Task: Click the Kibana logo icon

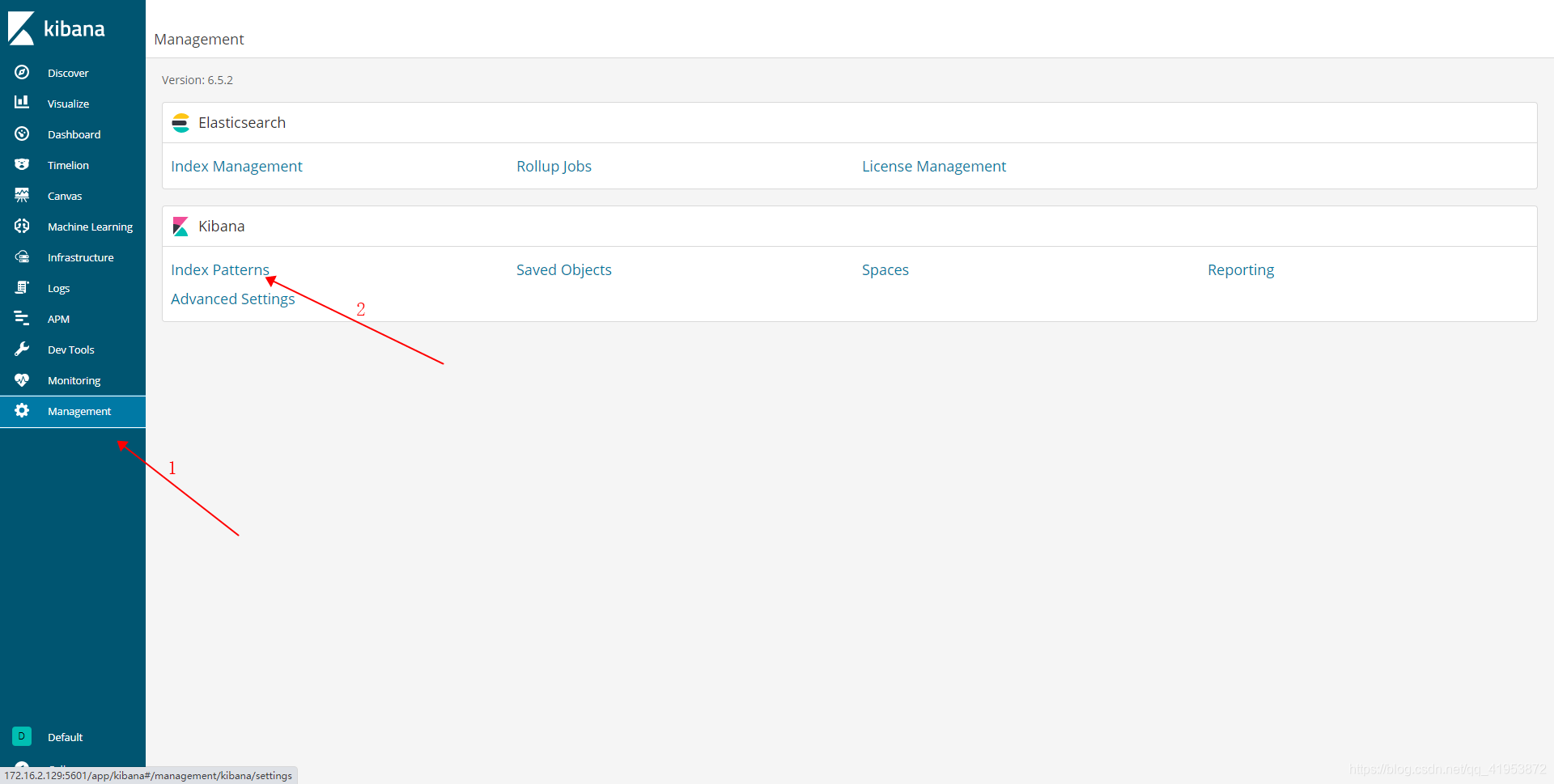Action: tap(21, 28)
